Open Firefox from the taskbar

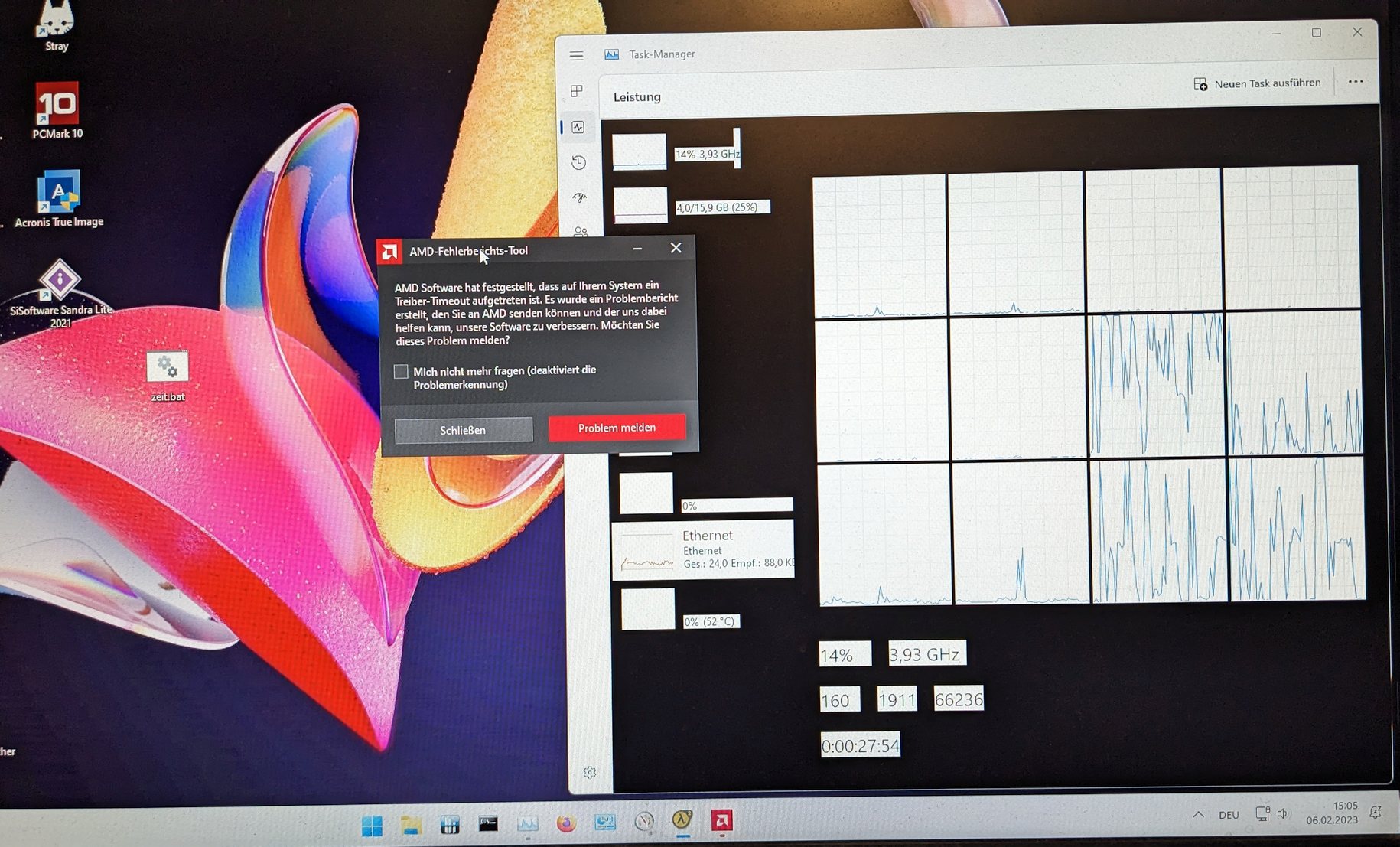point(566,823)
